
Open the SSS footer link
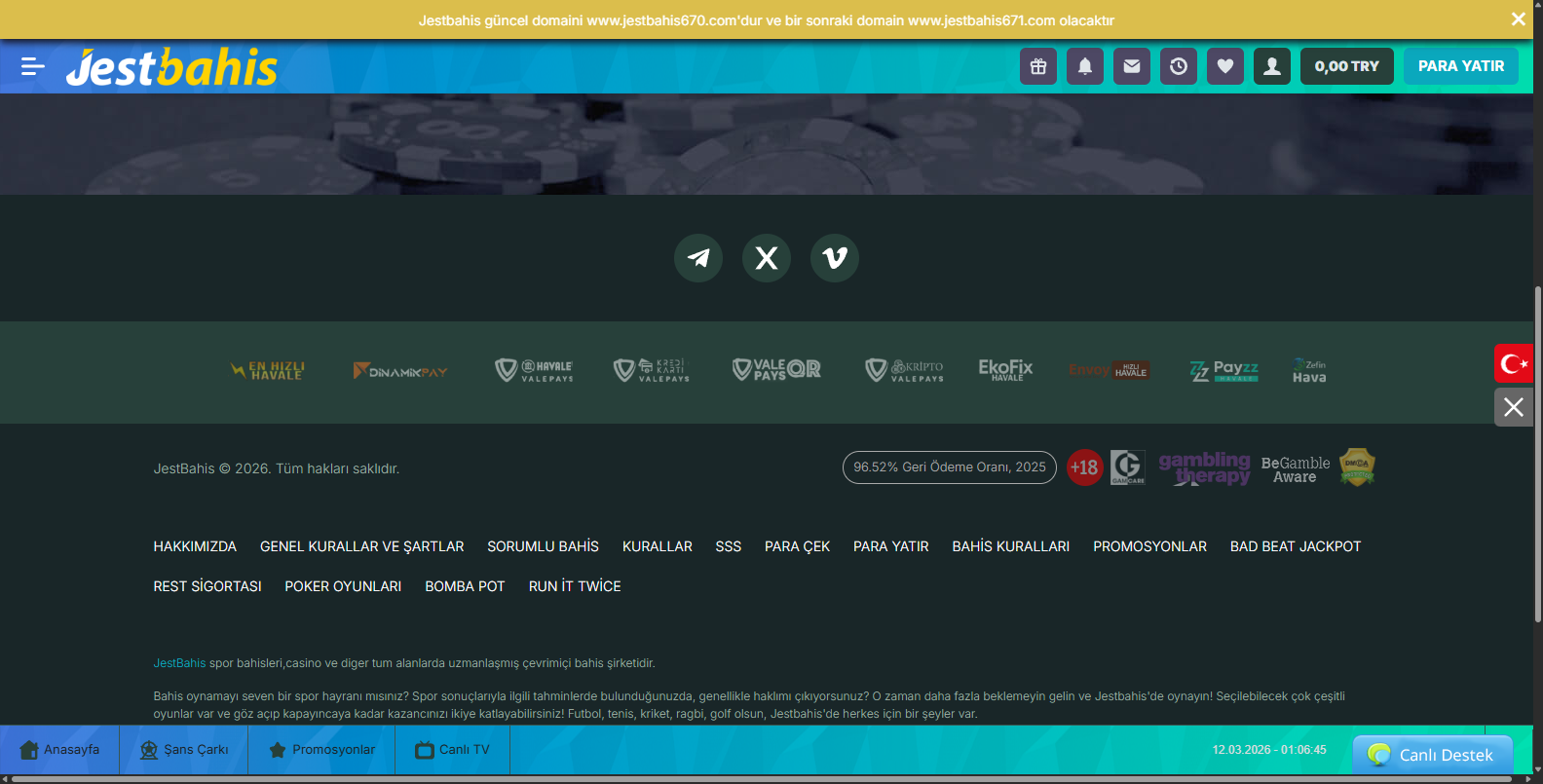pyautogui.click(x=729, y=546)
